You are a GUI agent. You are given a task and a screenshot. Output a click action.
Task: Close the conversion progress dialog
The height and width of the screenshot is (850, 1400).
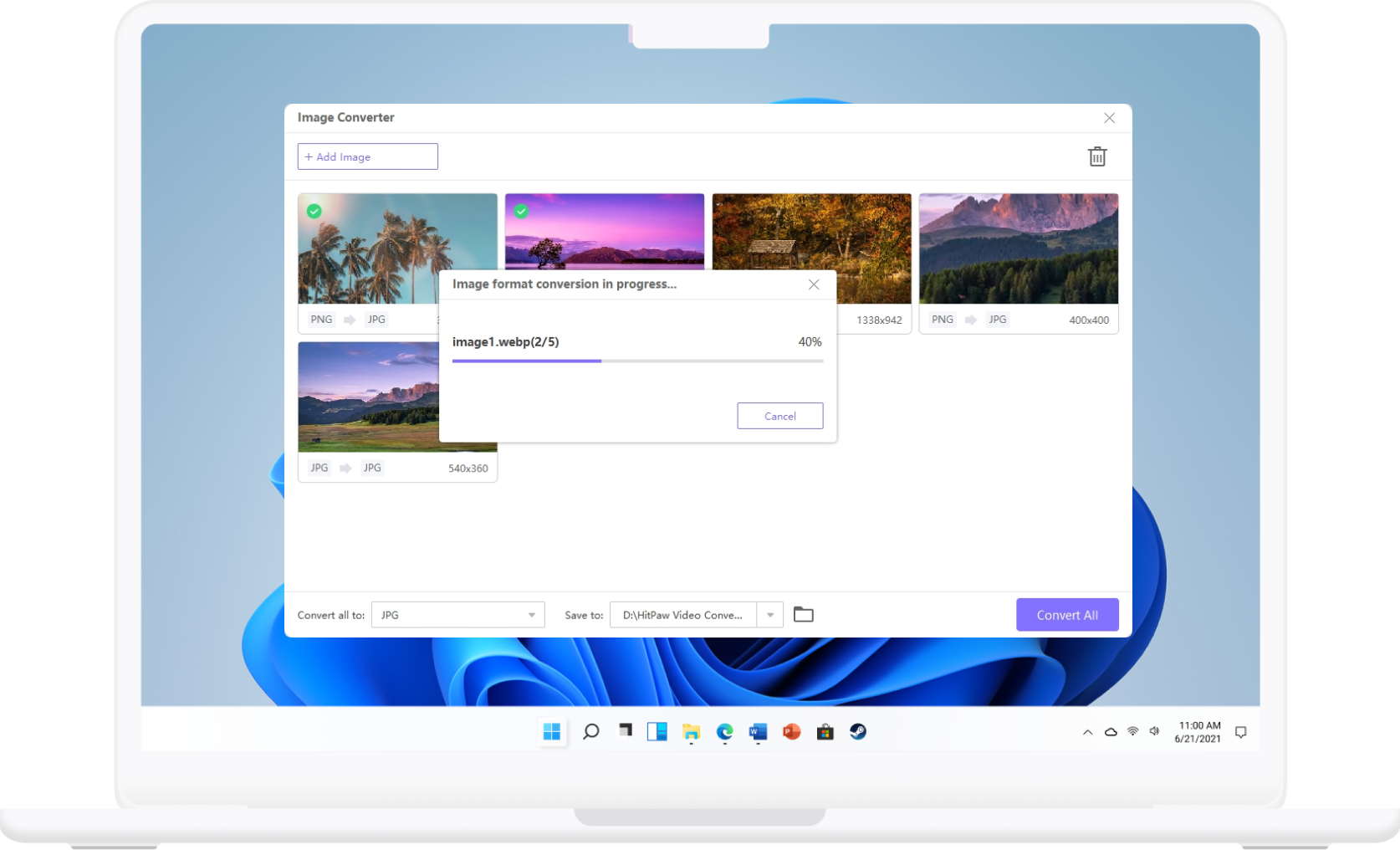tap(814, 284)
